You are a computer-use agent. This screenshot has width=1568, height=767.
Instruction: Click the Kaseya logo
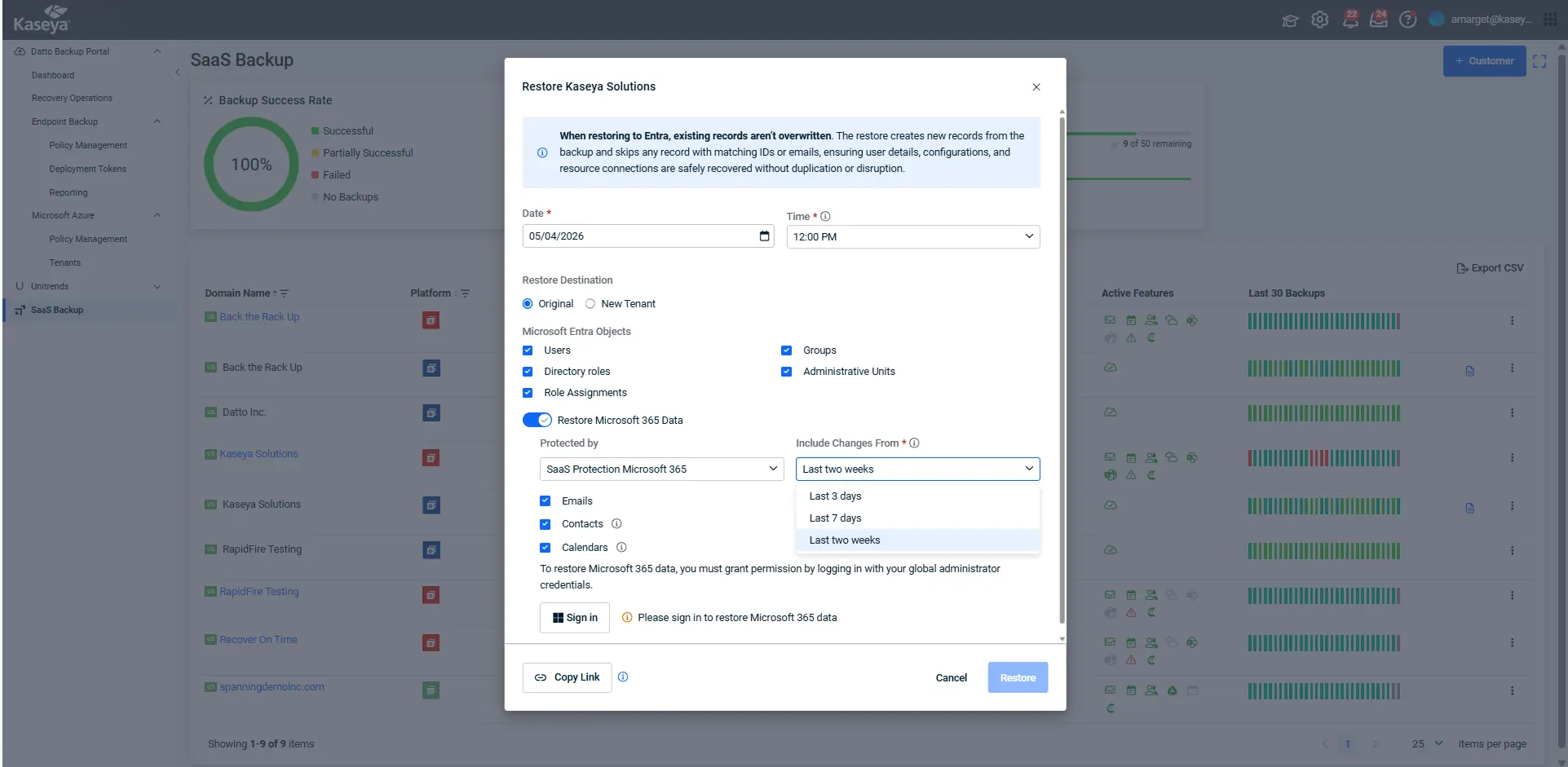tap(42, 20)
